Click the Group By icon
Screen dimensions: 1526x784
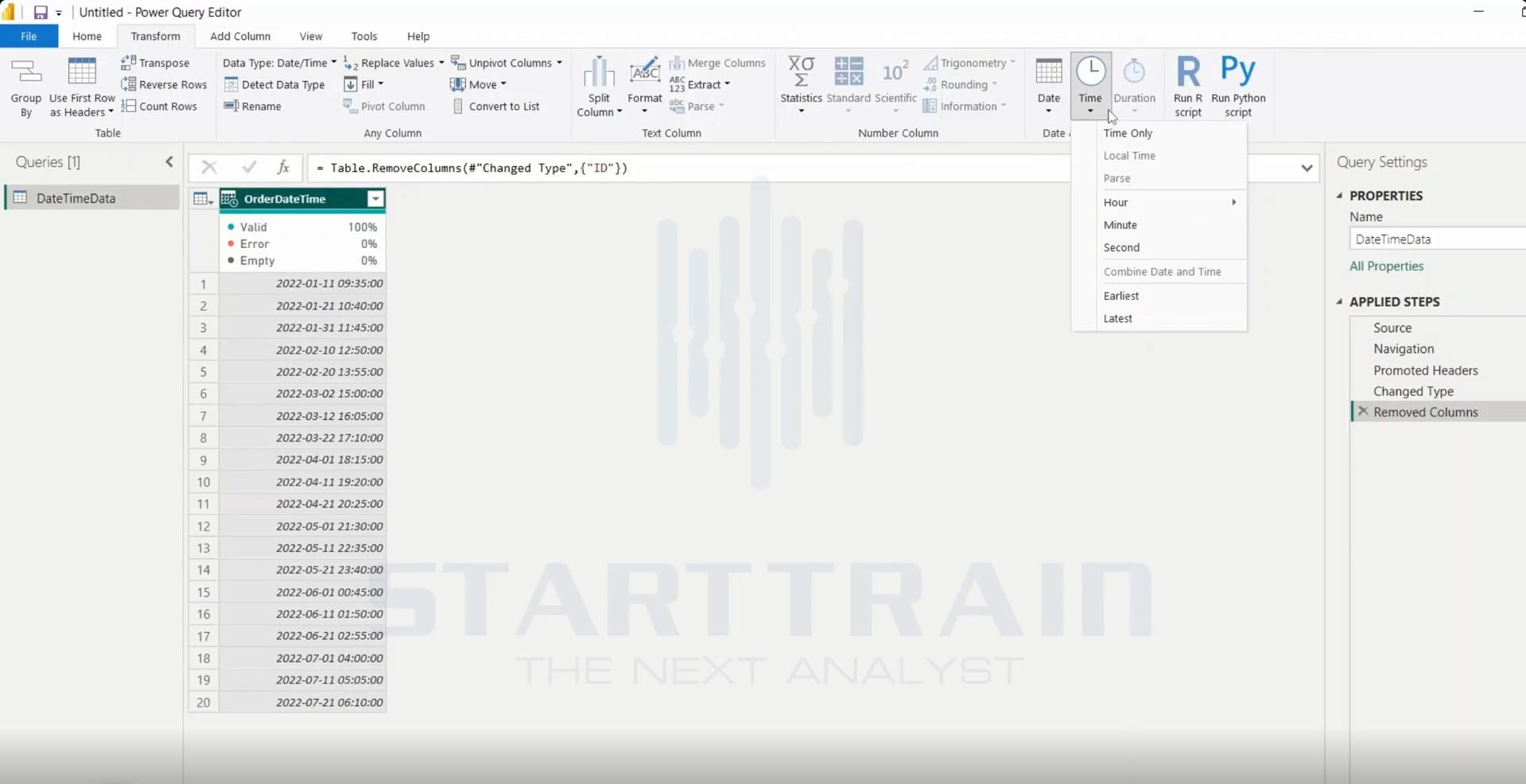click(26, 72)
